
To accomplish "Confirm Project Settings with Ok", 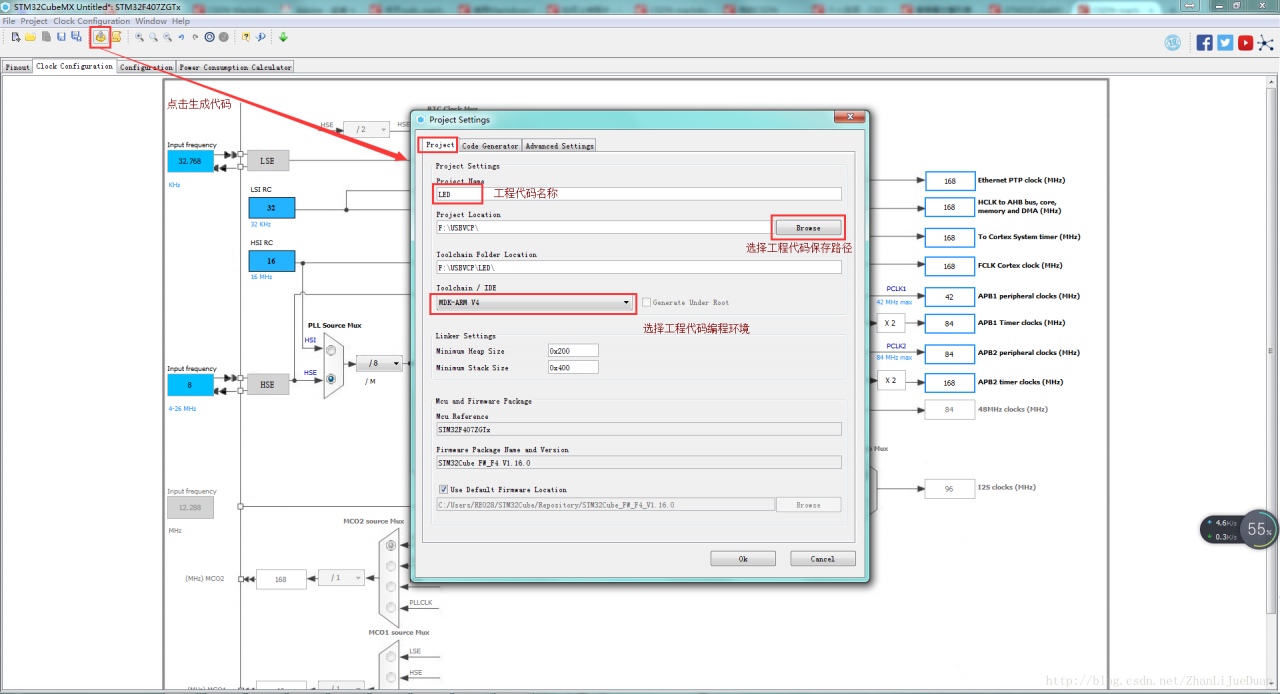I will tap(743, 559).
